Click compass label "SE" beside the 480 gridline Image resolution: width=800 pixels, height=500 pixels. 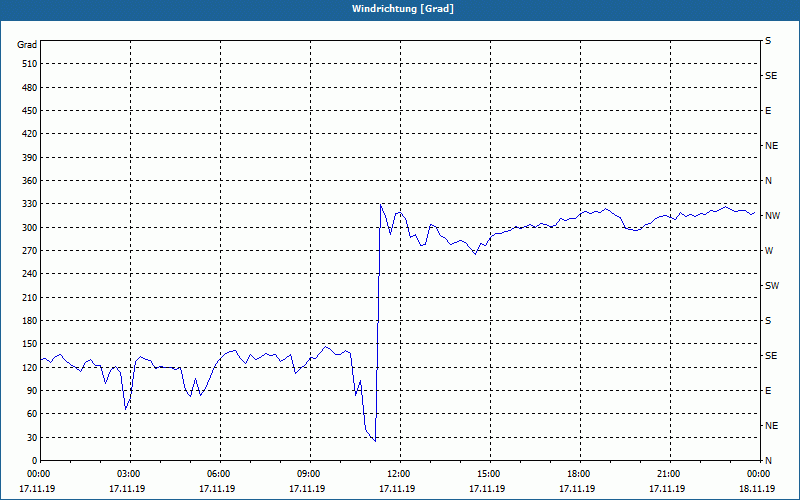(x=771, y=76)
